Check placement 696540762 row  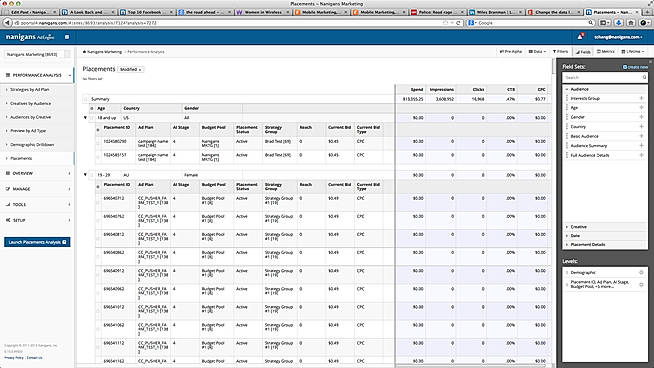[x=98, y=220]
